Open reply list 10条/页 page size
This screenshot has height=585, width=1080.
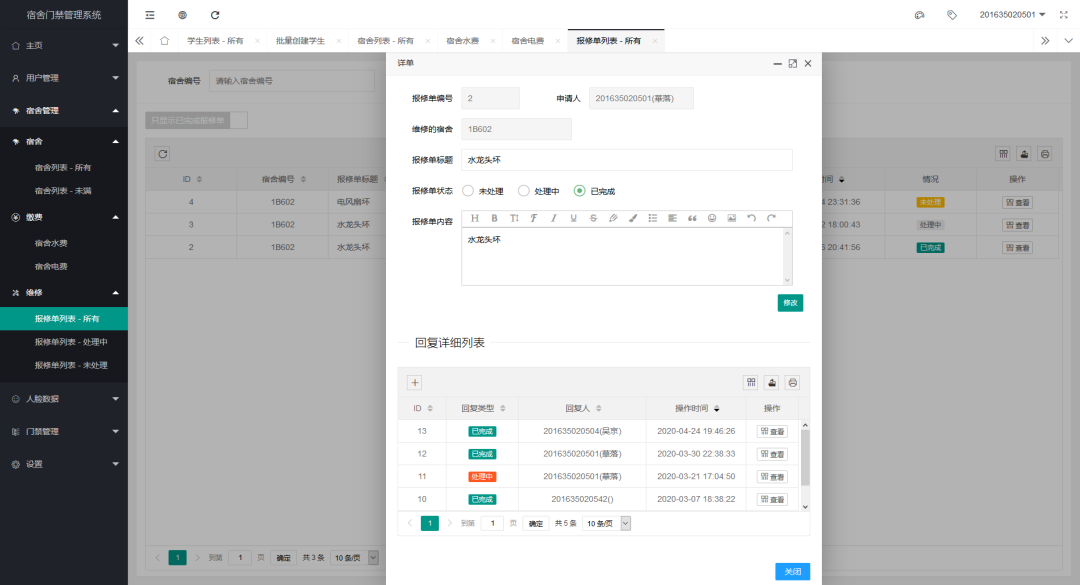(x=606, y=524)
